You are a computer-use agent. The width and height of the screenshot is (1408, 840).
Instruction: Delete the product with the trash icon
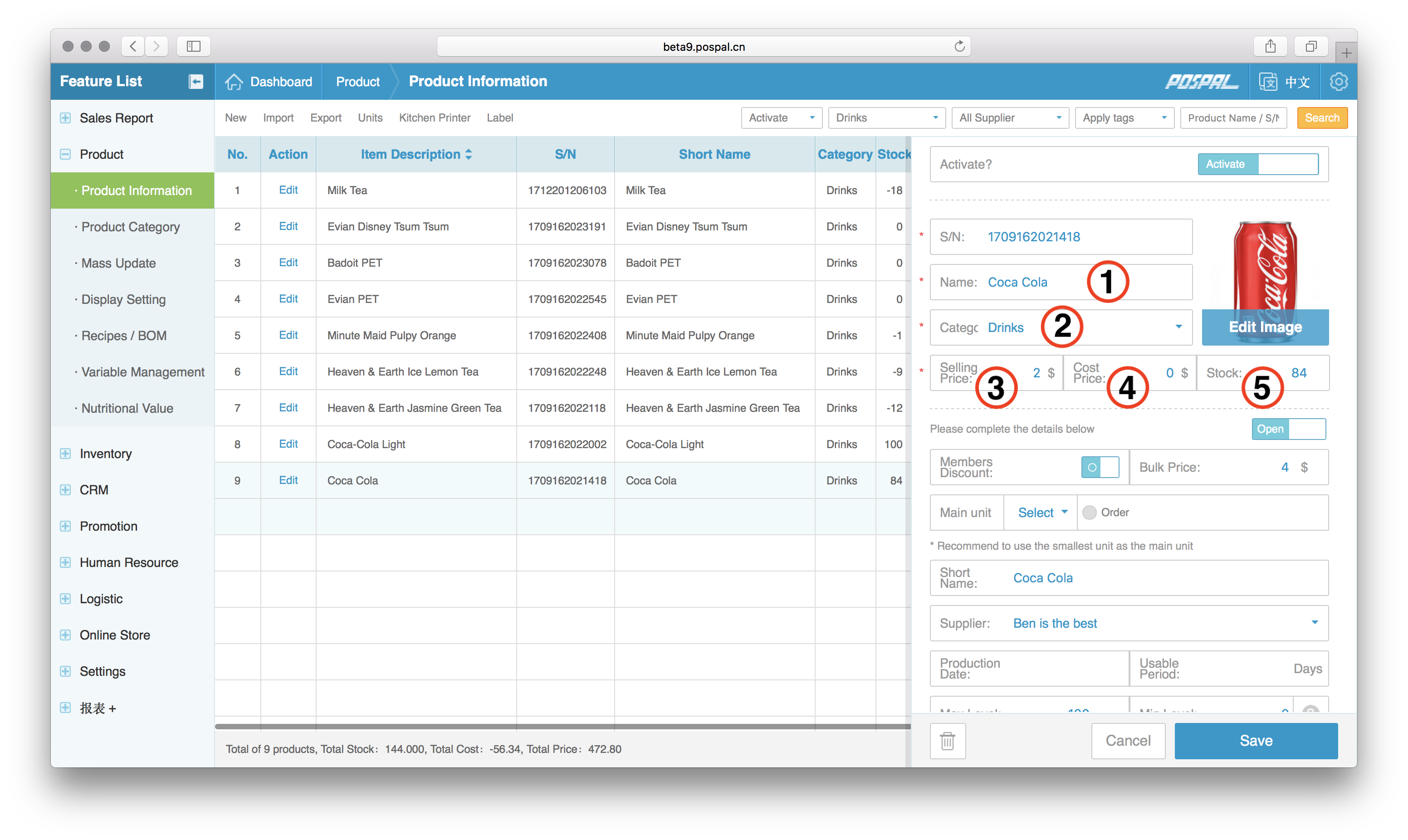(947, 740)
